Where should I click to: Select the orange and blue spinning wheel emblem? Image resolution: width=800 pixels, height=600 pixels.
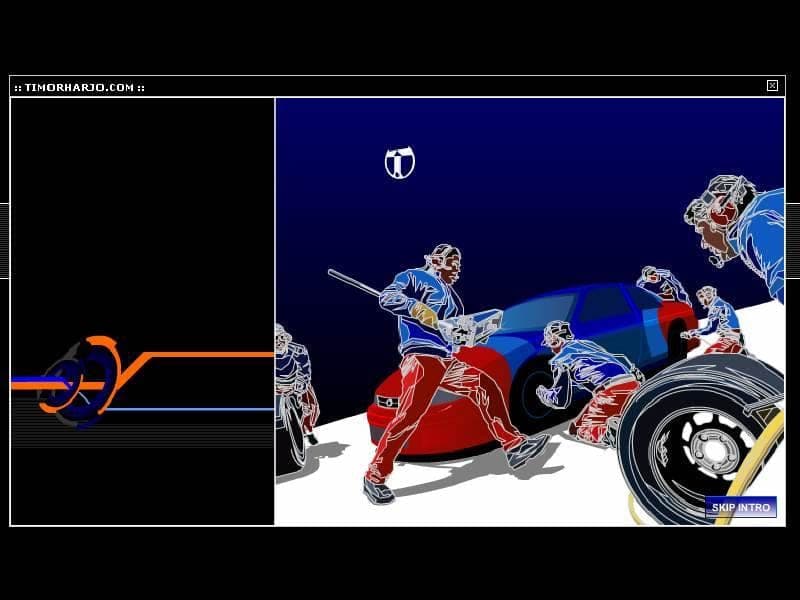pos(80,382)
